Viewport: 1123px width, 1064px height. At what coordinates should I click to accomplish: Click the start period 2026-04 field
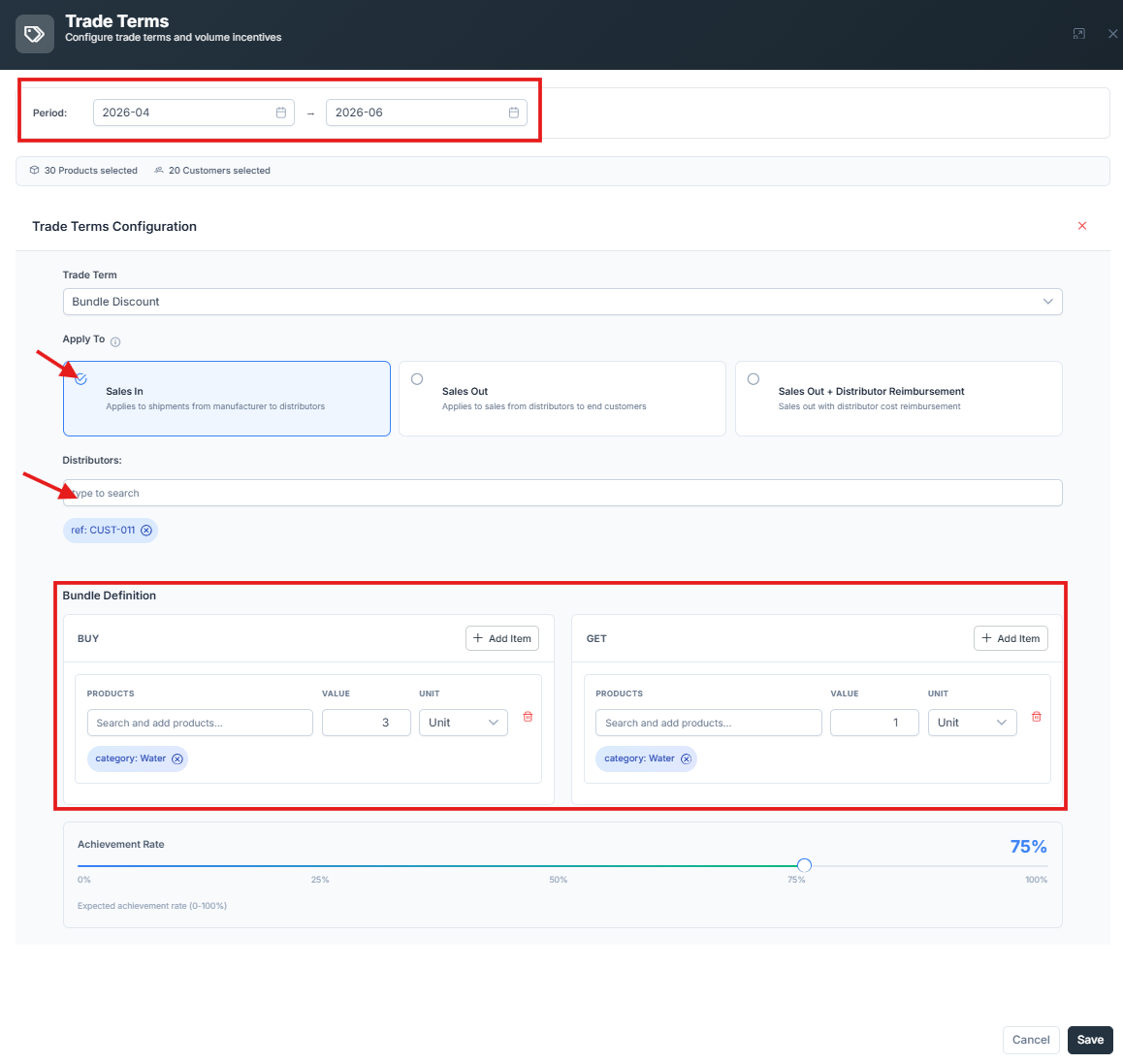pos(193,113)
